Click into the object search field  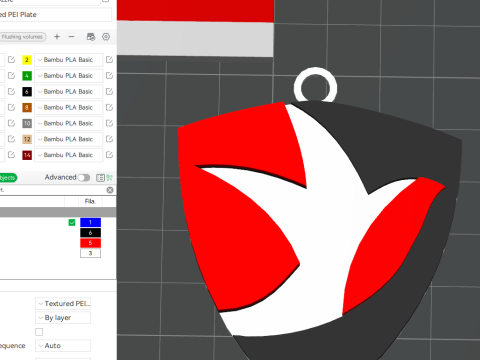pyautogui.click(x=53, y=190)
